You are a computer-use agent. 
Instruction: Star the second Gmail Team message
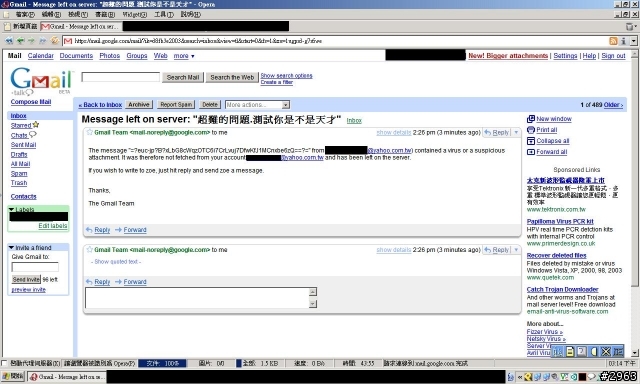[x=89, y=249]
